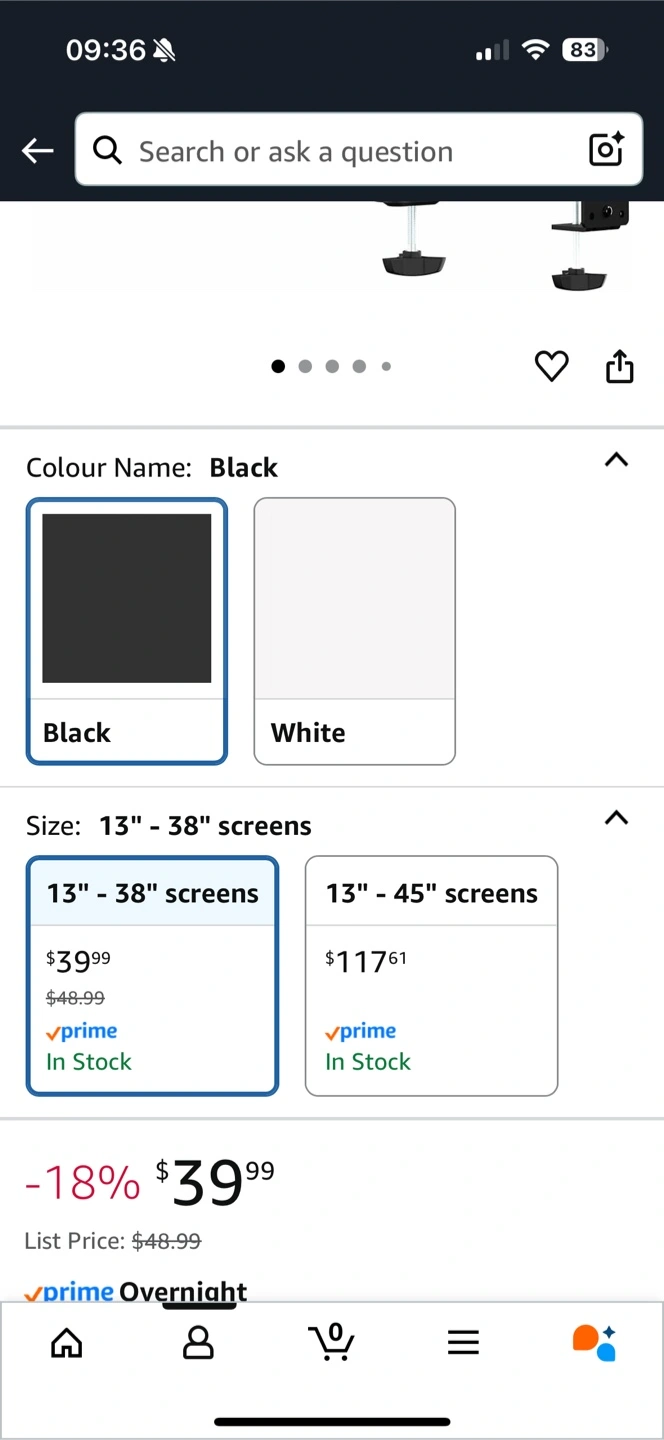This screenshot has height=1440, width=664.
Task: Add product to wishlist with heart icon
Action: click(x=551, y=367)
